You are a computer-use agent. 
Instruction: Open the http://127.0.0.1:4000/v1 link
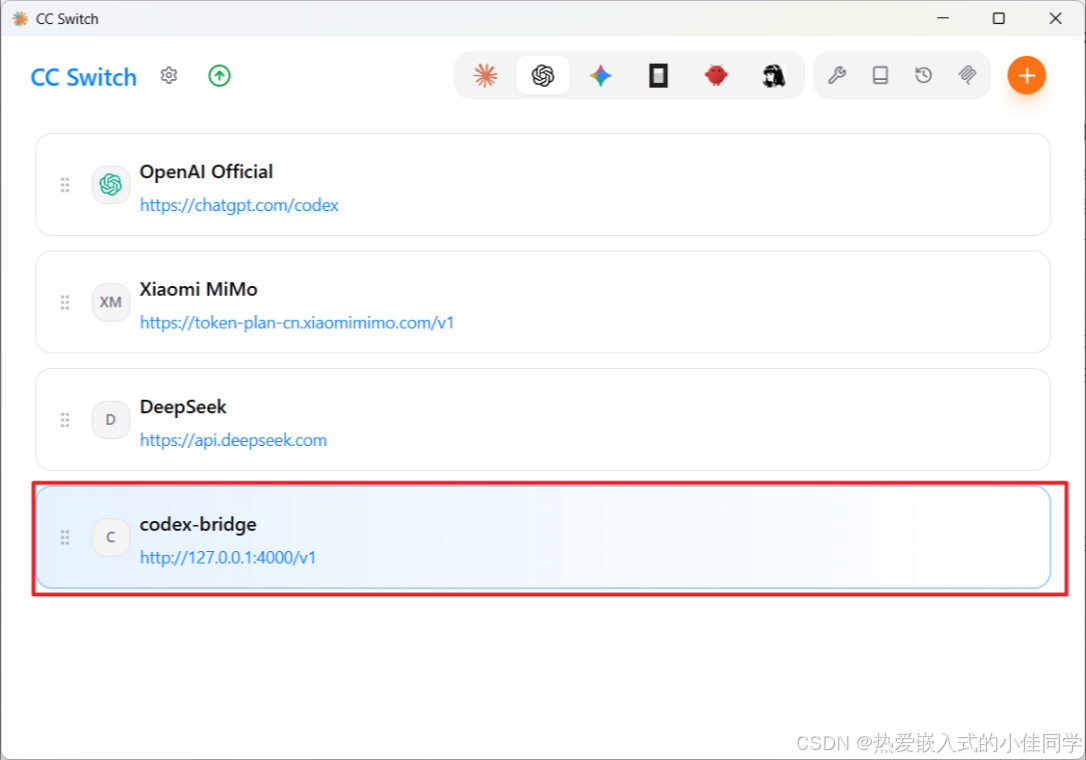(x=228, y=558)
